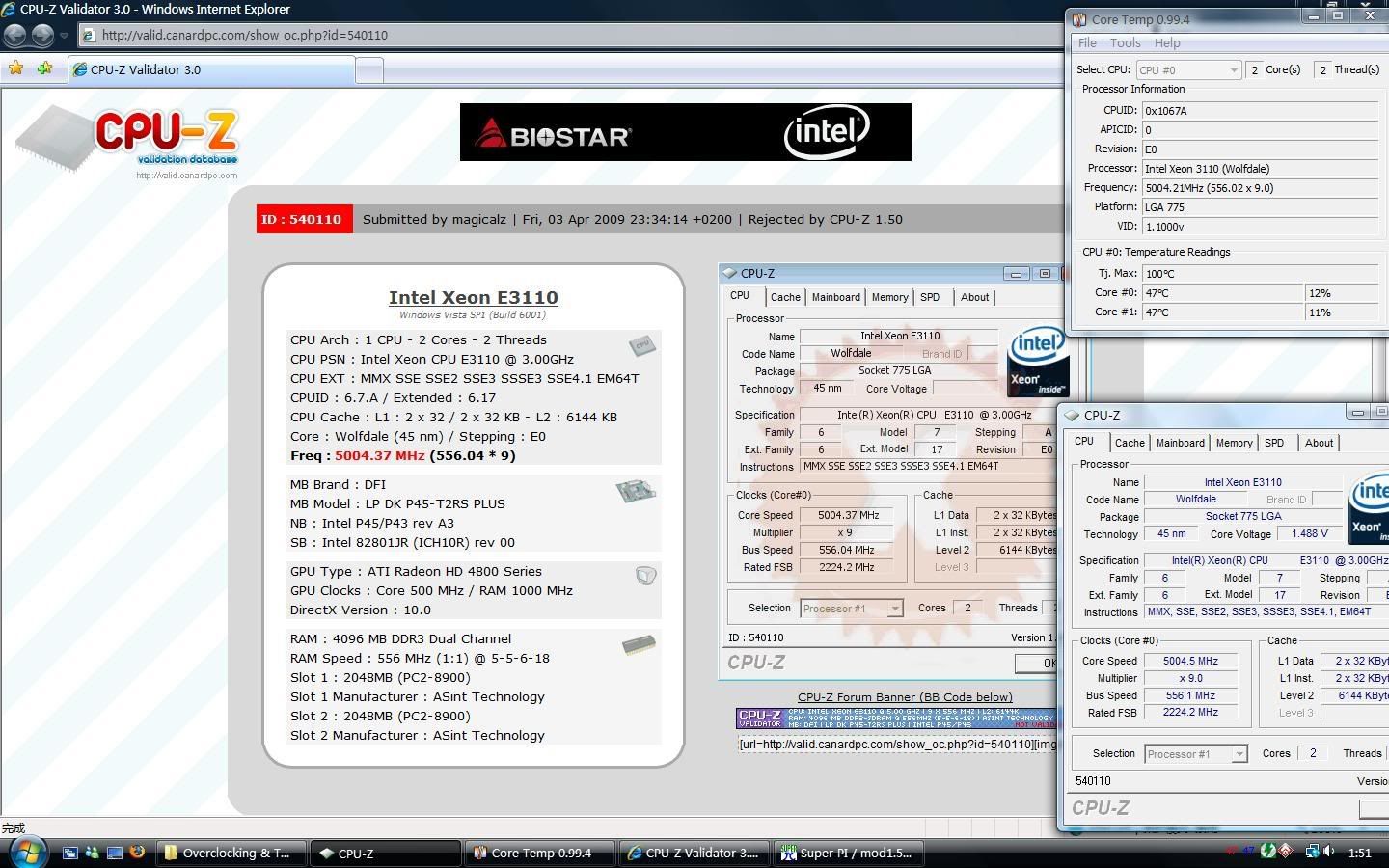Select Cache tab in webpage CPU-Z image
The width and height of the screenshot is (1389, 868).
coord(785,298)
